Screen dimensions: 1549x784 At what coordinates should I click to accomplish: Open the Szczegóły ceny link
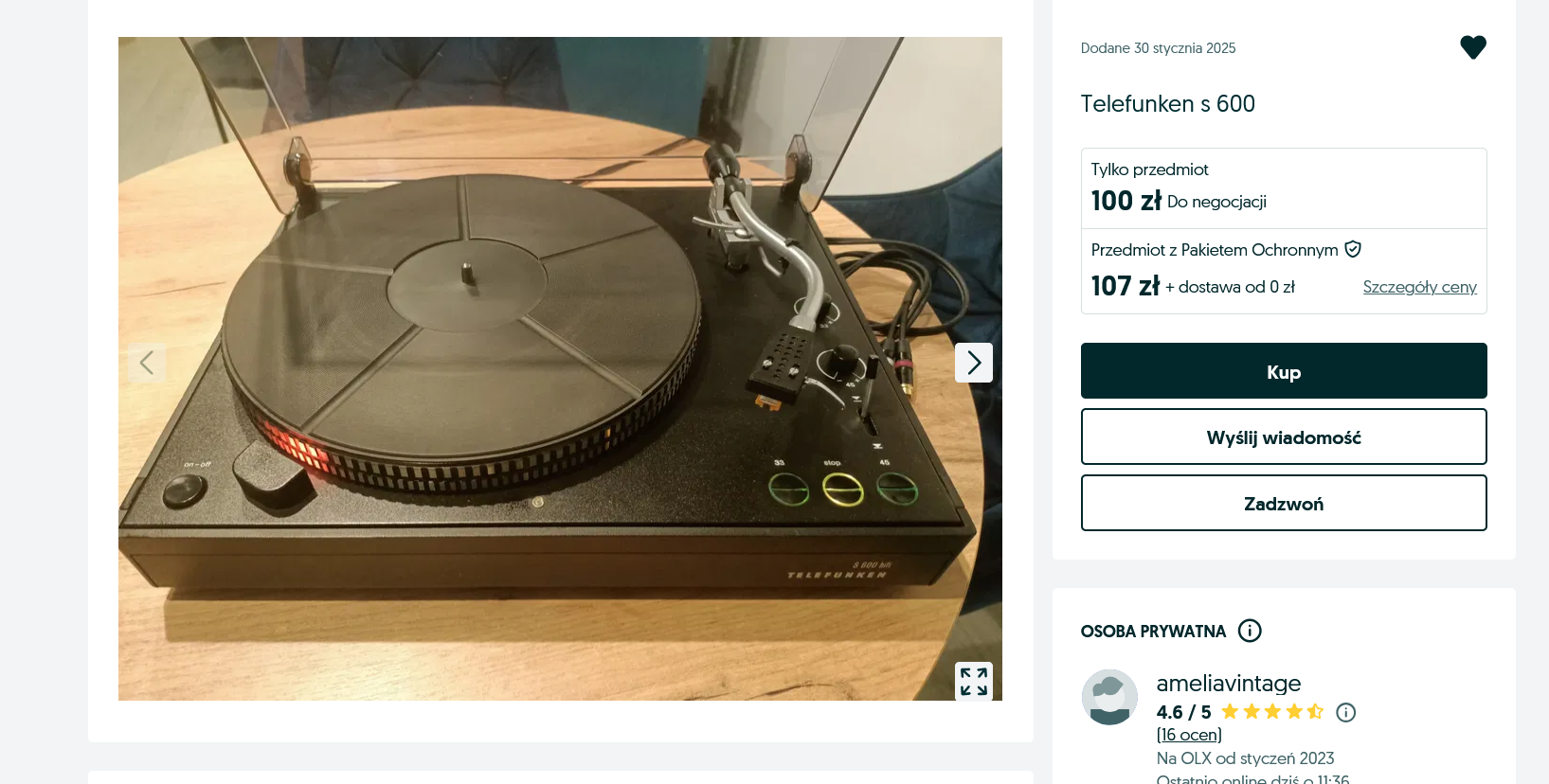(1419, 287)
